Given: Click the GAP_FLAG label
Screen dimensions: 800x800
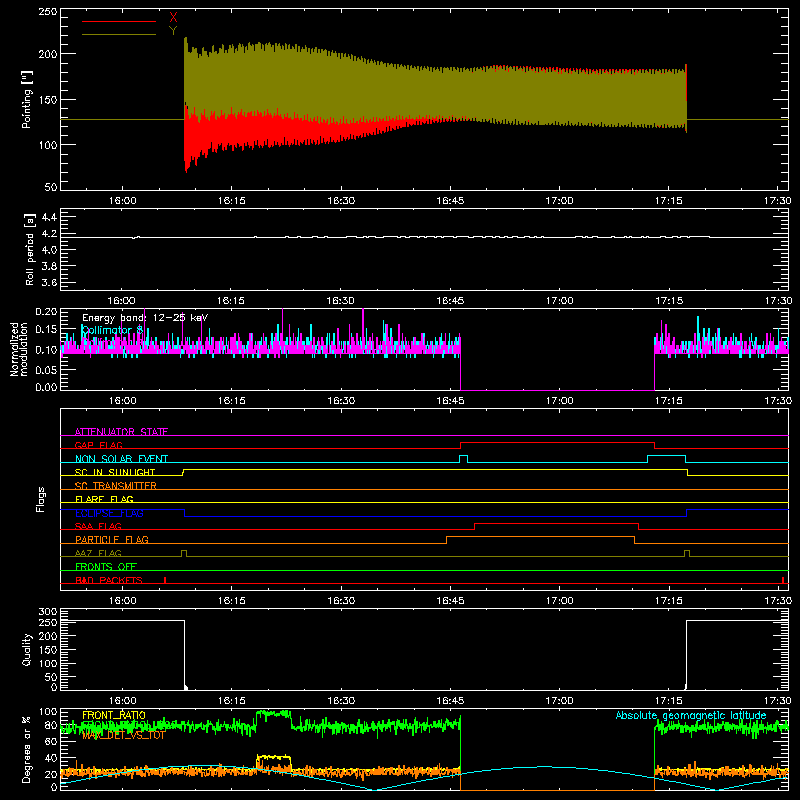Looking at the screenshot, I should pos(98,445).
